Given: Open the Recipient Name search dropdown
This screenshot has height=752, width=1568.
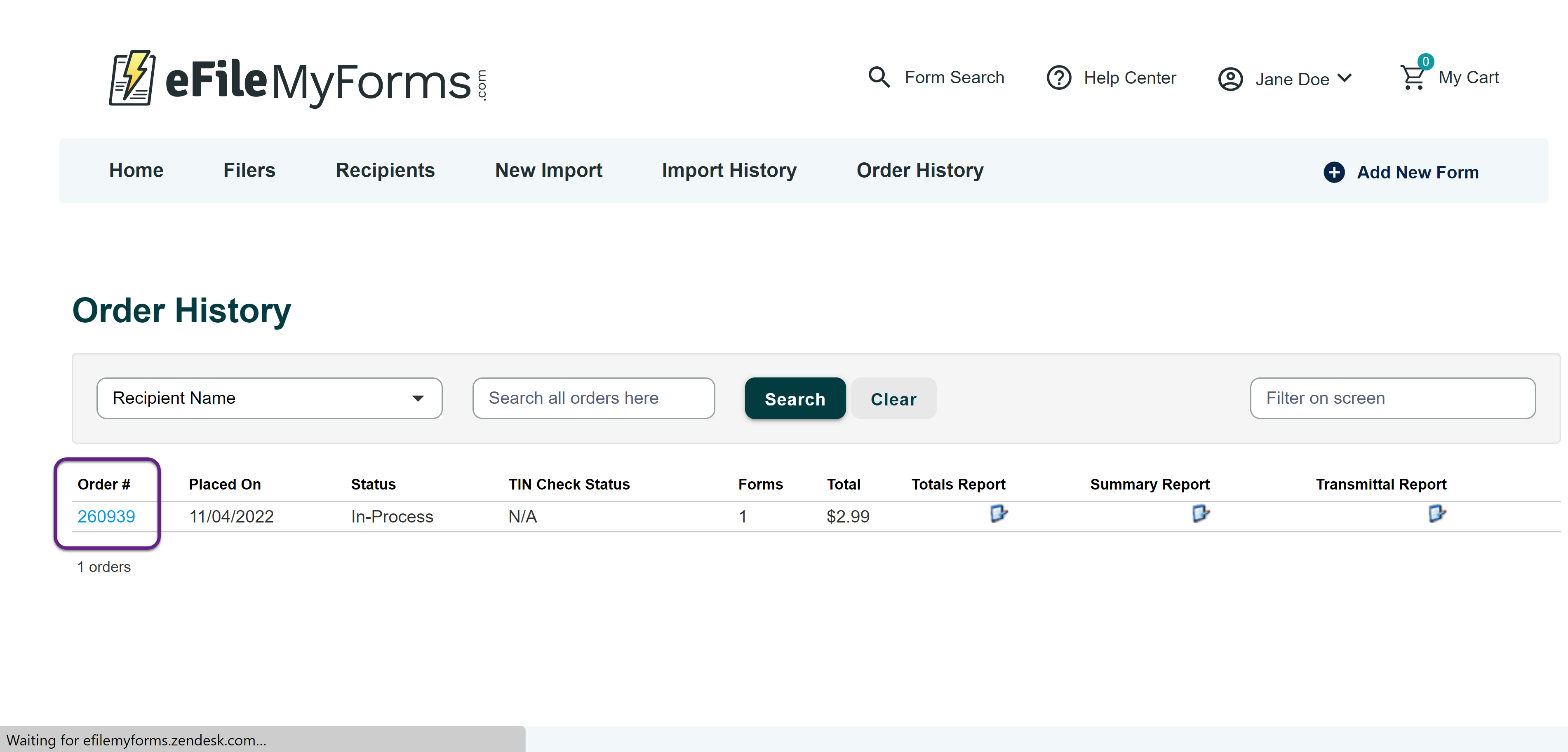Looking at the screenshot, I should tap(269, 398).
